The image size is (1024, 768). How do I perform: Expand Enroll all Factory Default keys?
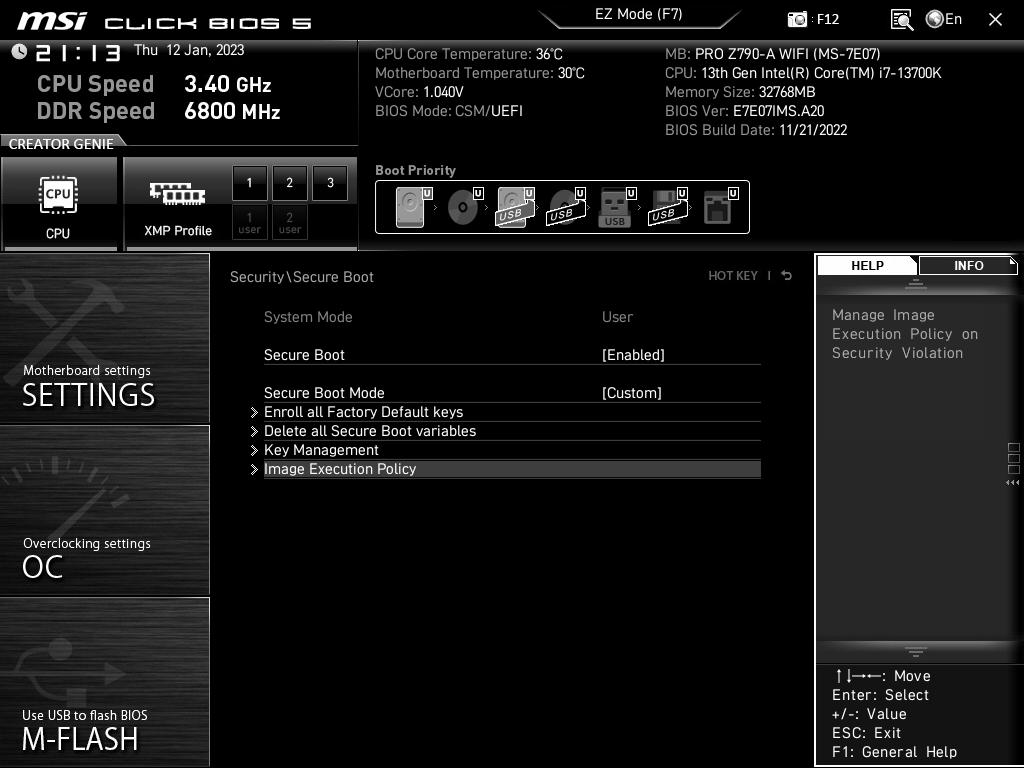point(364,412)
